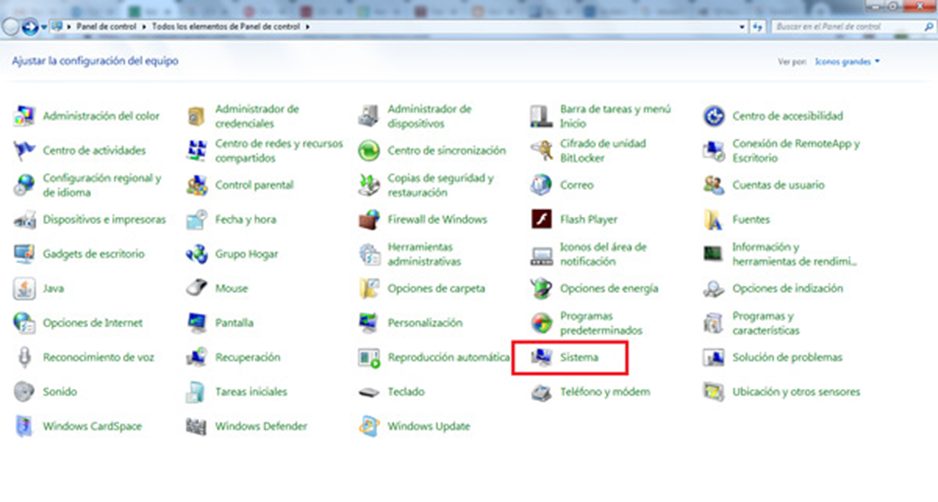938x502 pixels.
Task: Open Teléfono y módem link
Action: (x=605, y=392)
